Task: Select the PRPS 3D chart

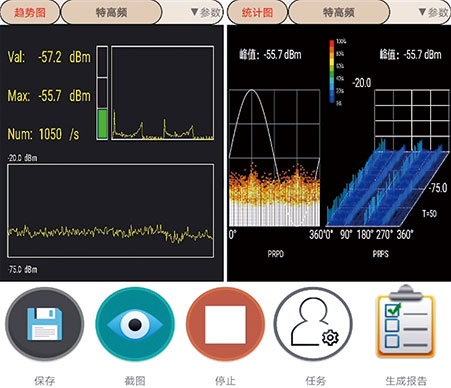Action: pyautogui.click(x=388, y=158)
